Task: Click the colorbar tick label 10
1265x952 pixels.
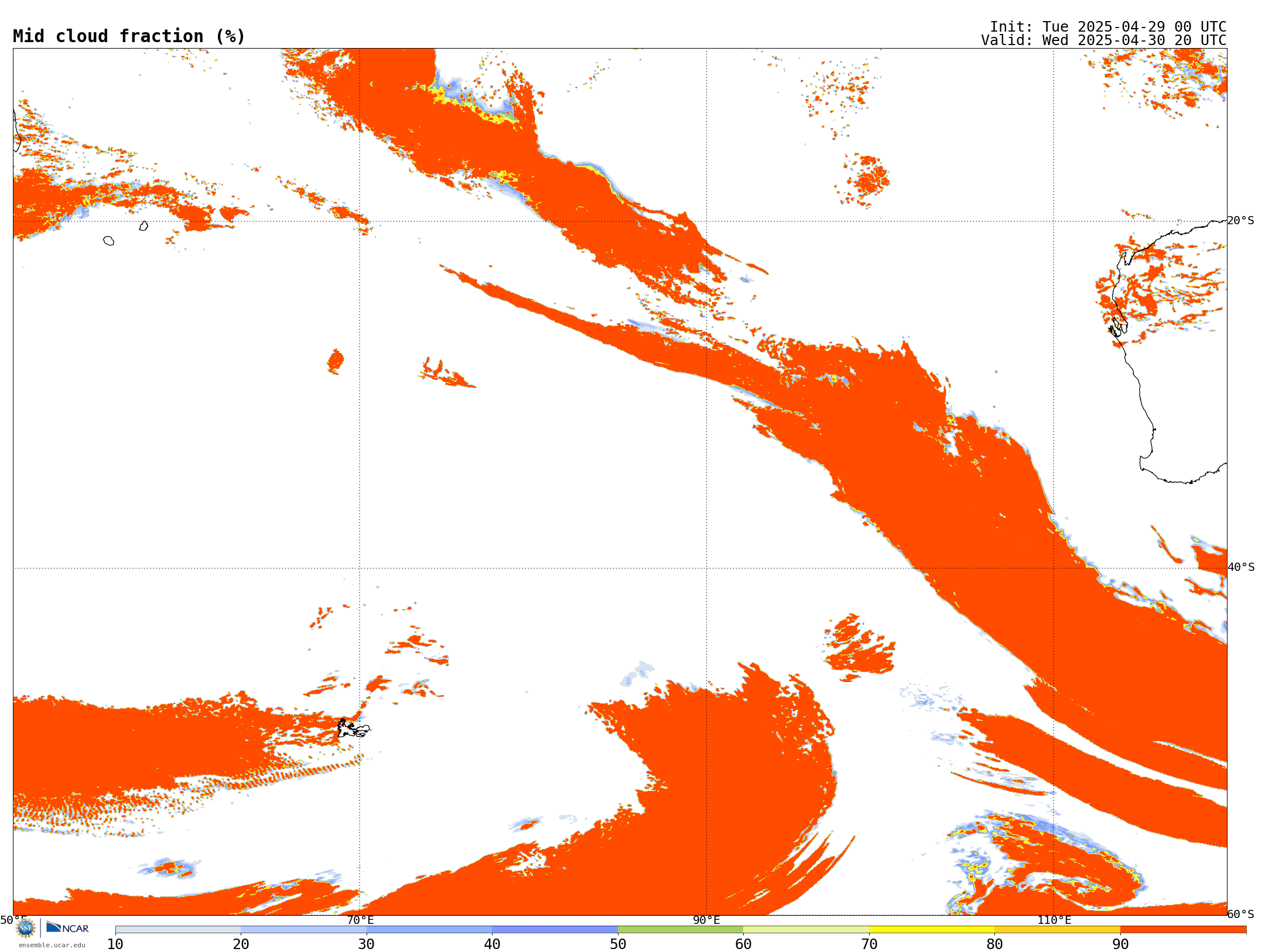Action: click(x=115, y=944)
